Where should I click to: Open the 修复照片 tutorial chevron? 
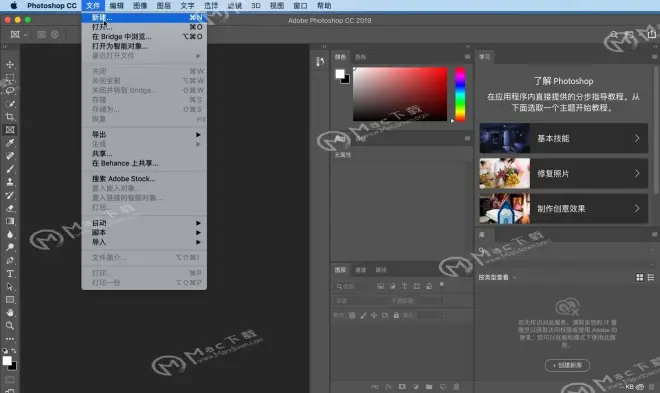(637, 173)
